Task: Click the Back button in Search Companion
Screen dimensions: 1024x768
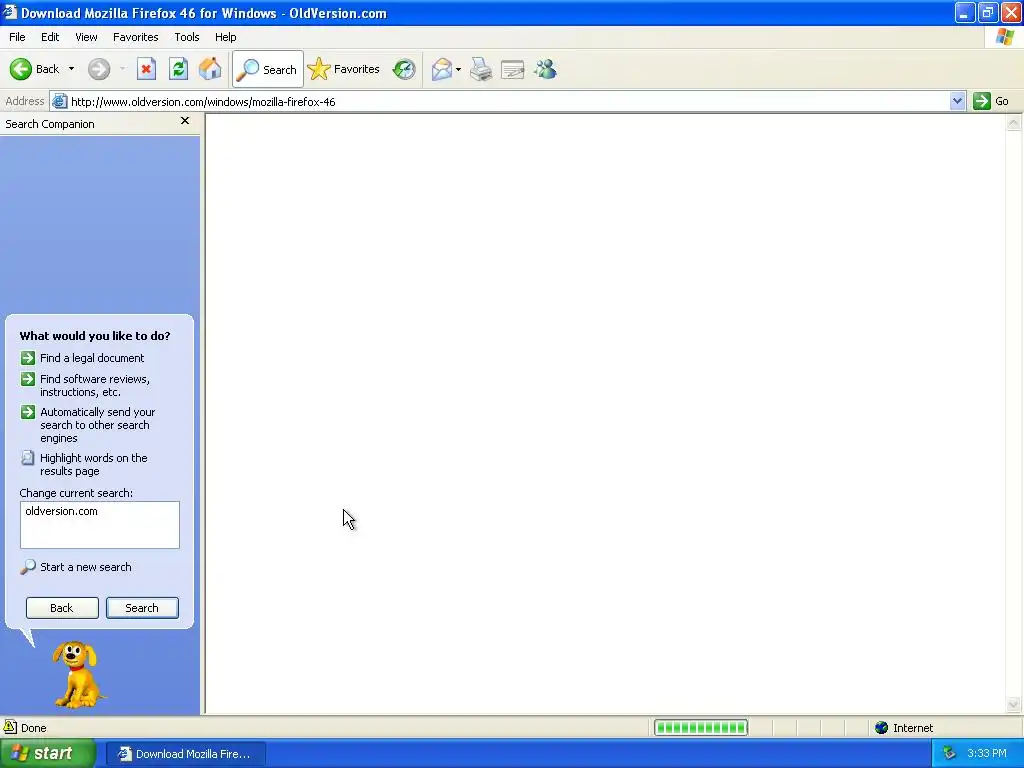Action: [x=62, y=608]
